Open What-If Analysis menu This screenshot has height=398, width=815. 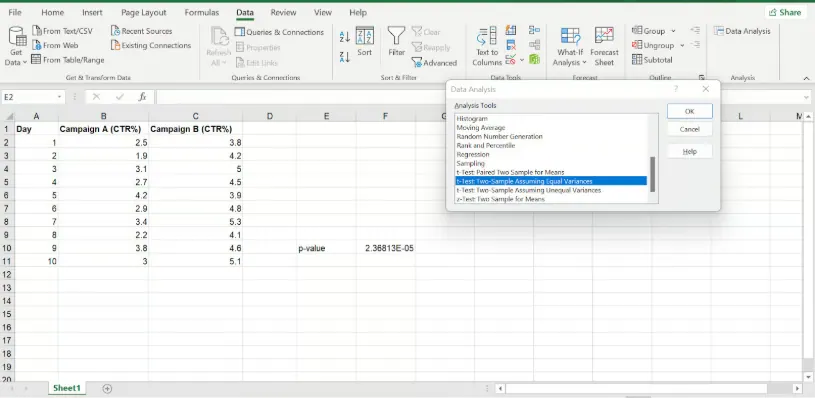570,47
